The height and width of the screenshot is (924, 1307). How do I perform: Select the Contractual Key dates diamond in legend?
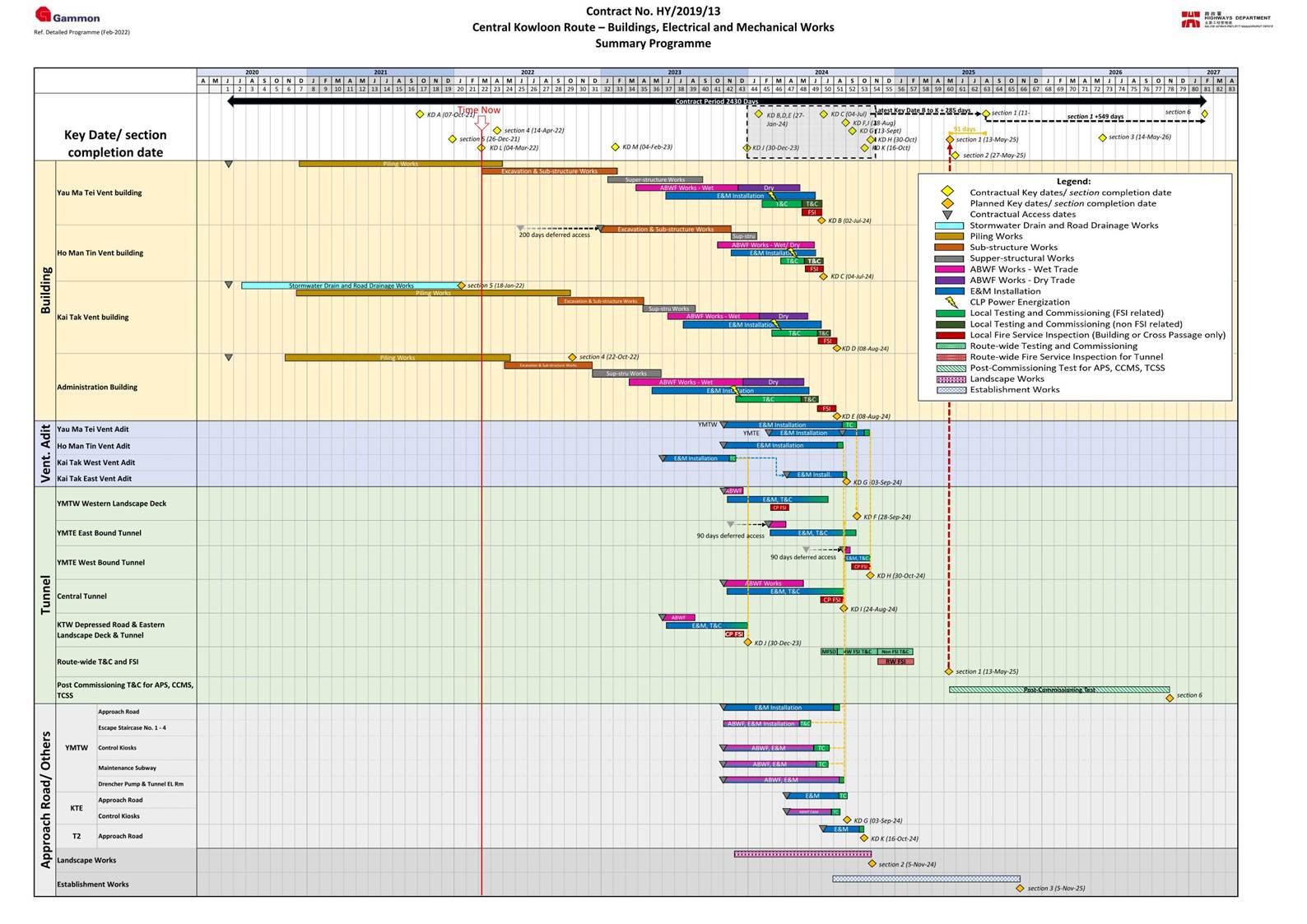point(948,192)
